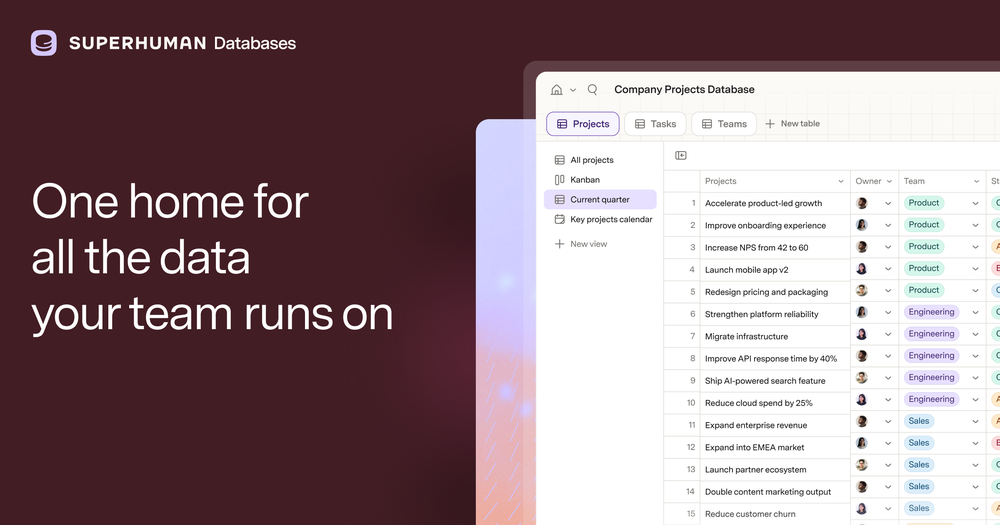Click owner avatar for Accelerate product-led growth
This screenshot has height=525, width=1000.
click(862, 203)
